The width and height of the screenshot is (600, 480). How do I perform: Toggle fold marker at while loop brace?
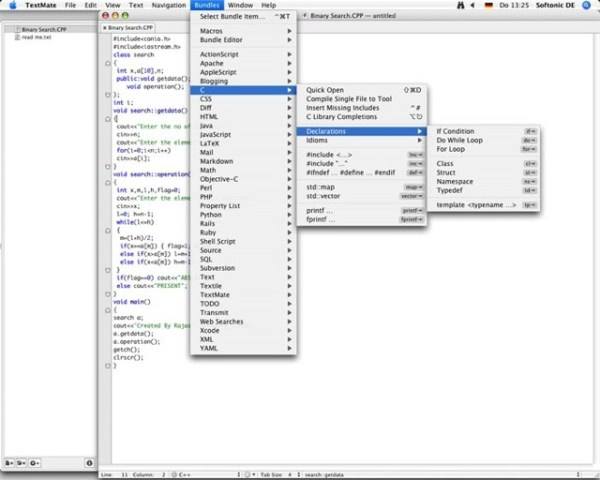point(108,230)
